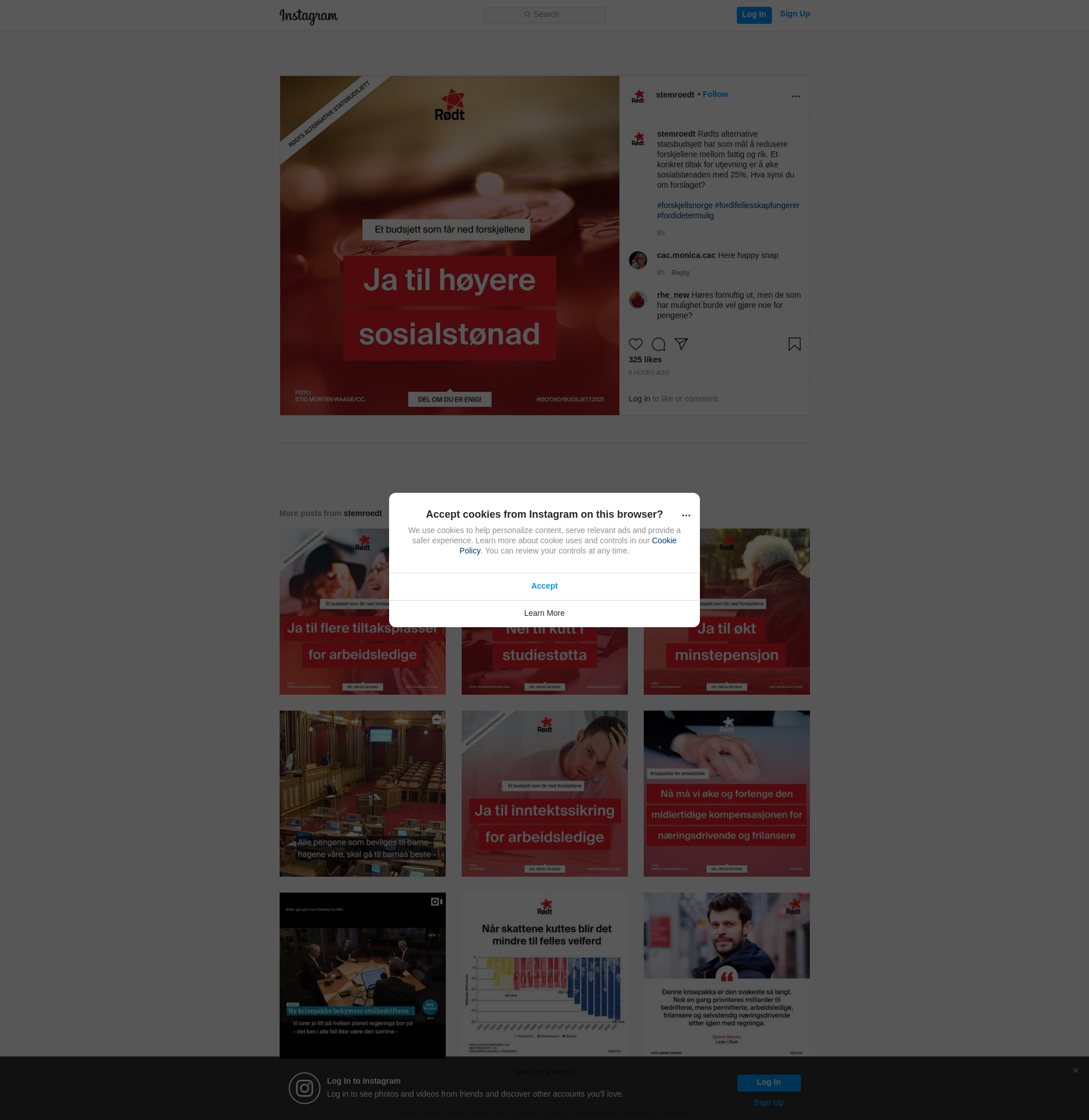The image size is (1089, 1120).
Task: Open the #forskjellsnorge hashtag
Action: pos(685,205)
